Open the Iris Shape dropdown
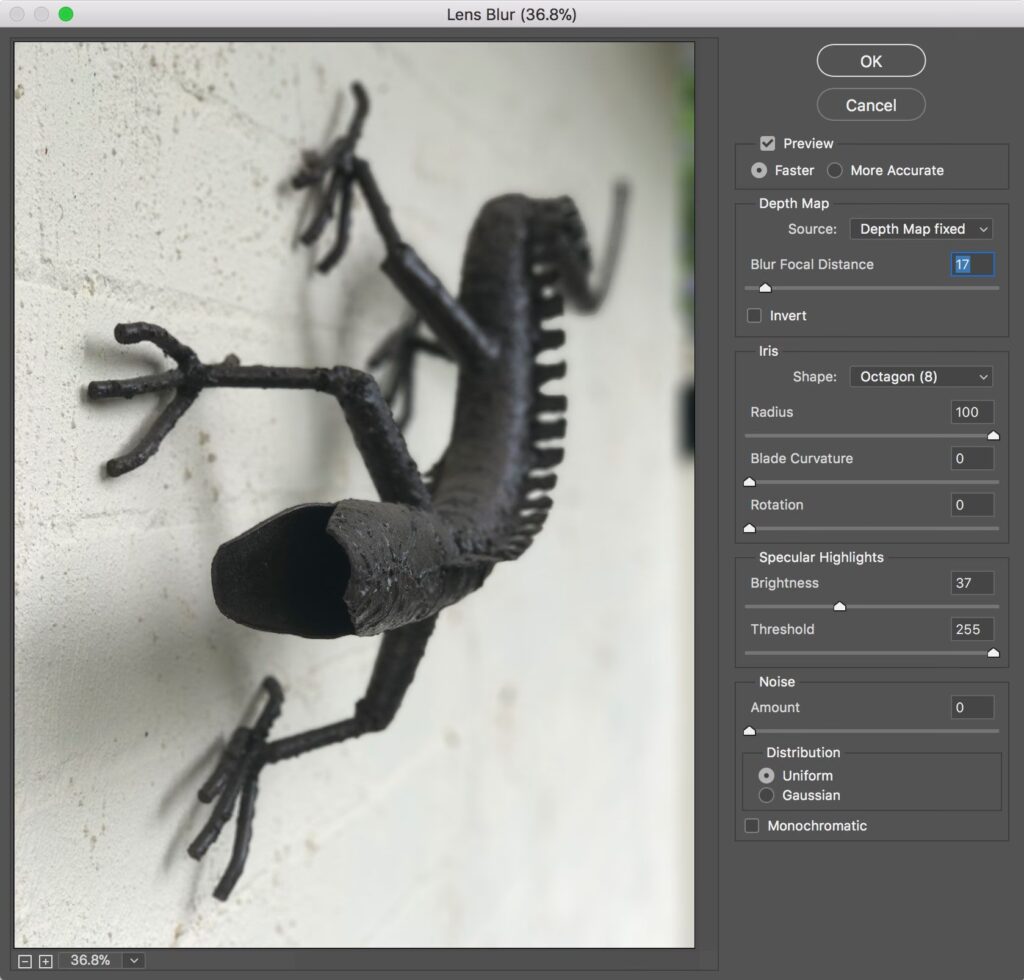1024x980 pixels. click(x=921, y=377)
